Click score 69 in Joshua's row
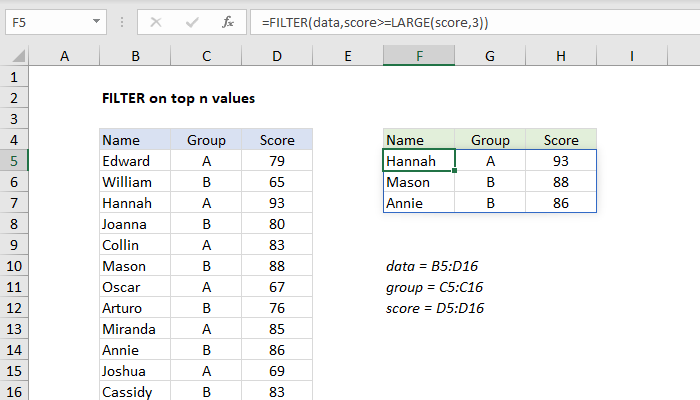 [277, 371]
